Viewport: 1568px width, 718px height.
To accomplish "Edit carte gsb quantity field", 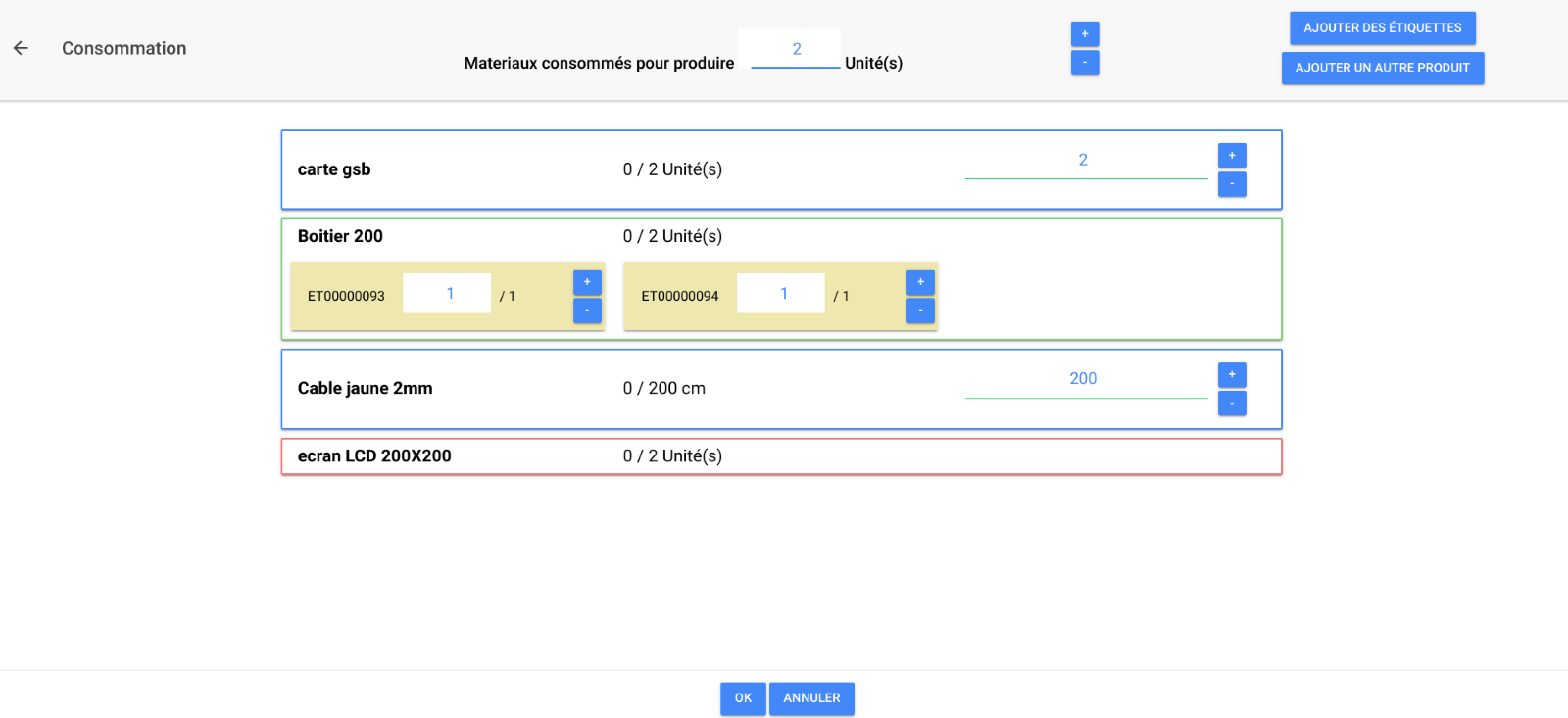I will (1085, 161).
